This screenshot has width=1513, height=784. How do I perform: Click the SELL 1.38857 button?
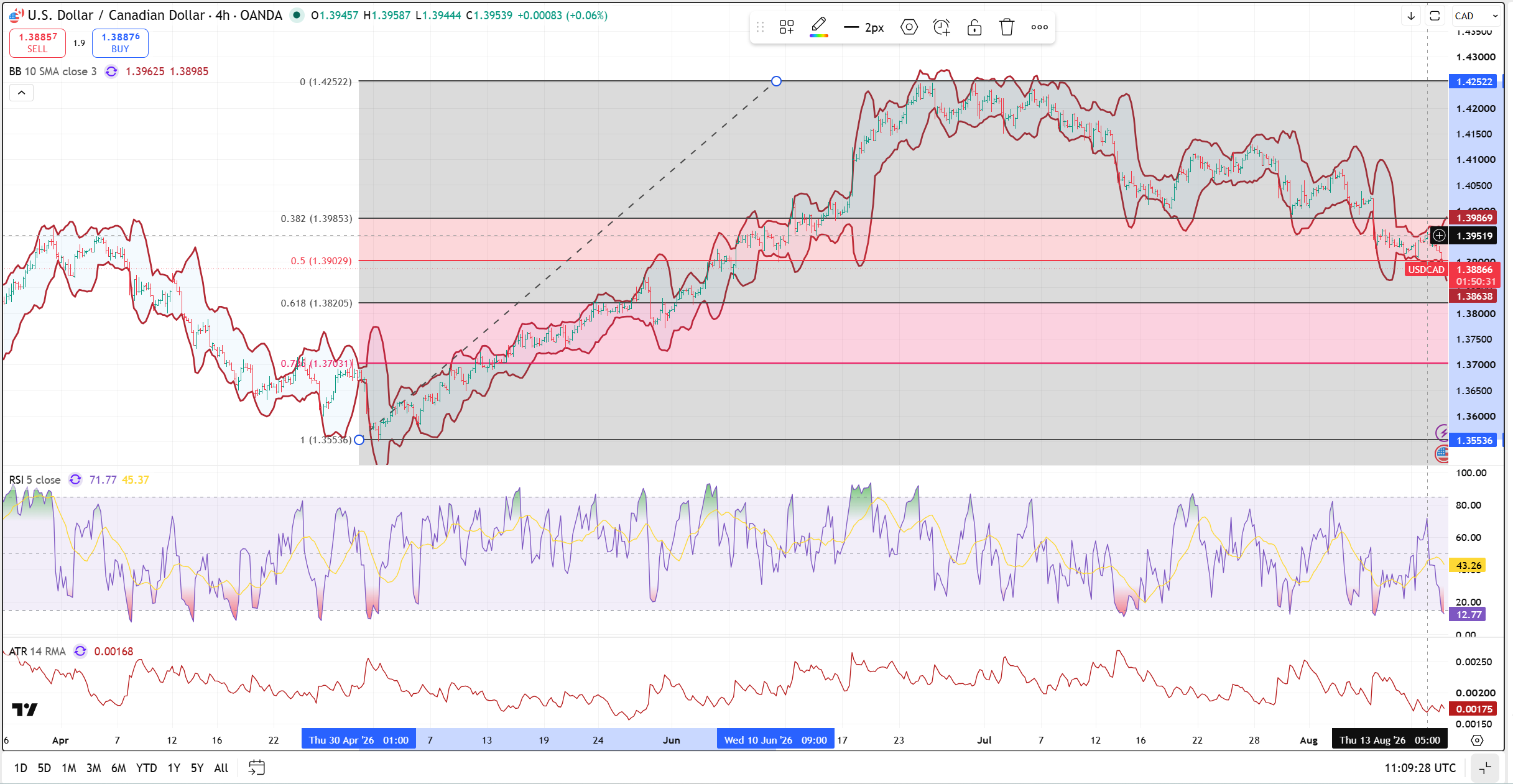point(37,43)
